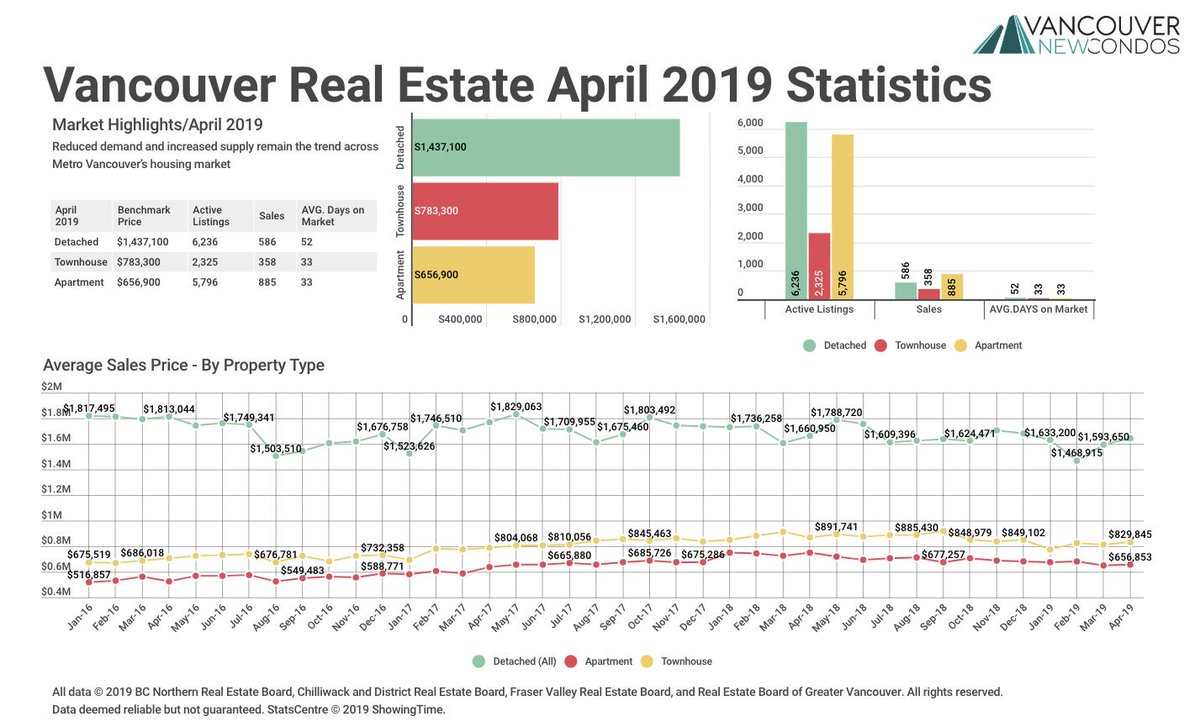The height and width of the screenshot is (727, 1200).
Task: Click the green Detached legend dot
Action: click(809, 345)
